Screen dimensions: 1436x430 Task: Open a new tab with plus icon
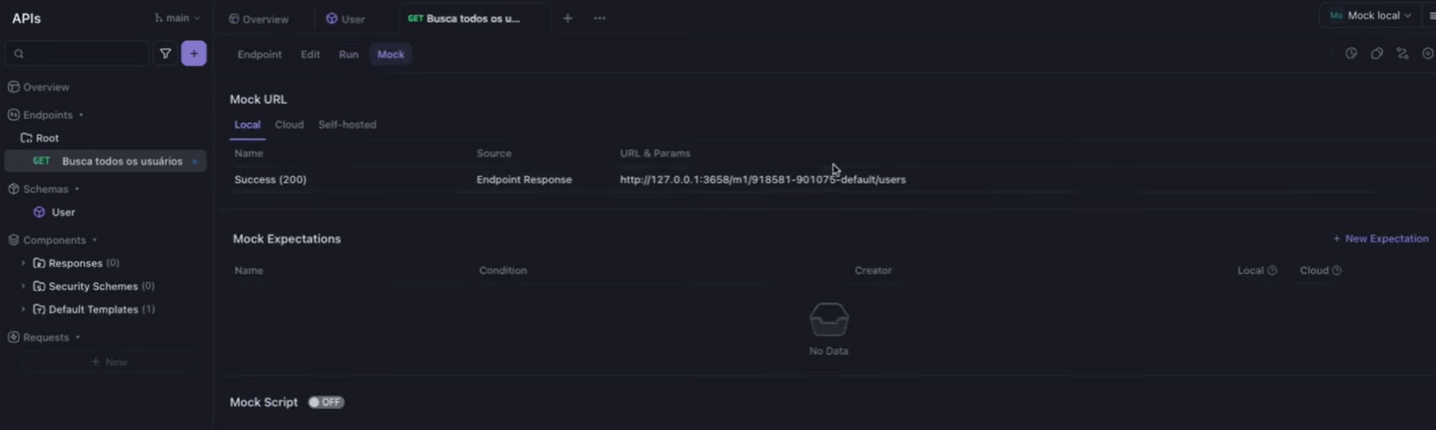(x=567, y=18)
